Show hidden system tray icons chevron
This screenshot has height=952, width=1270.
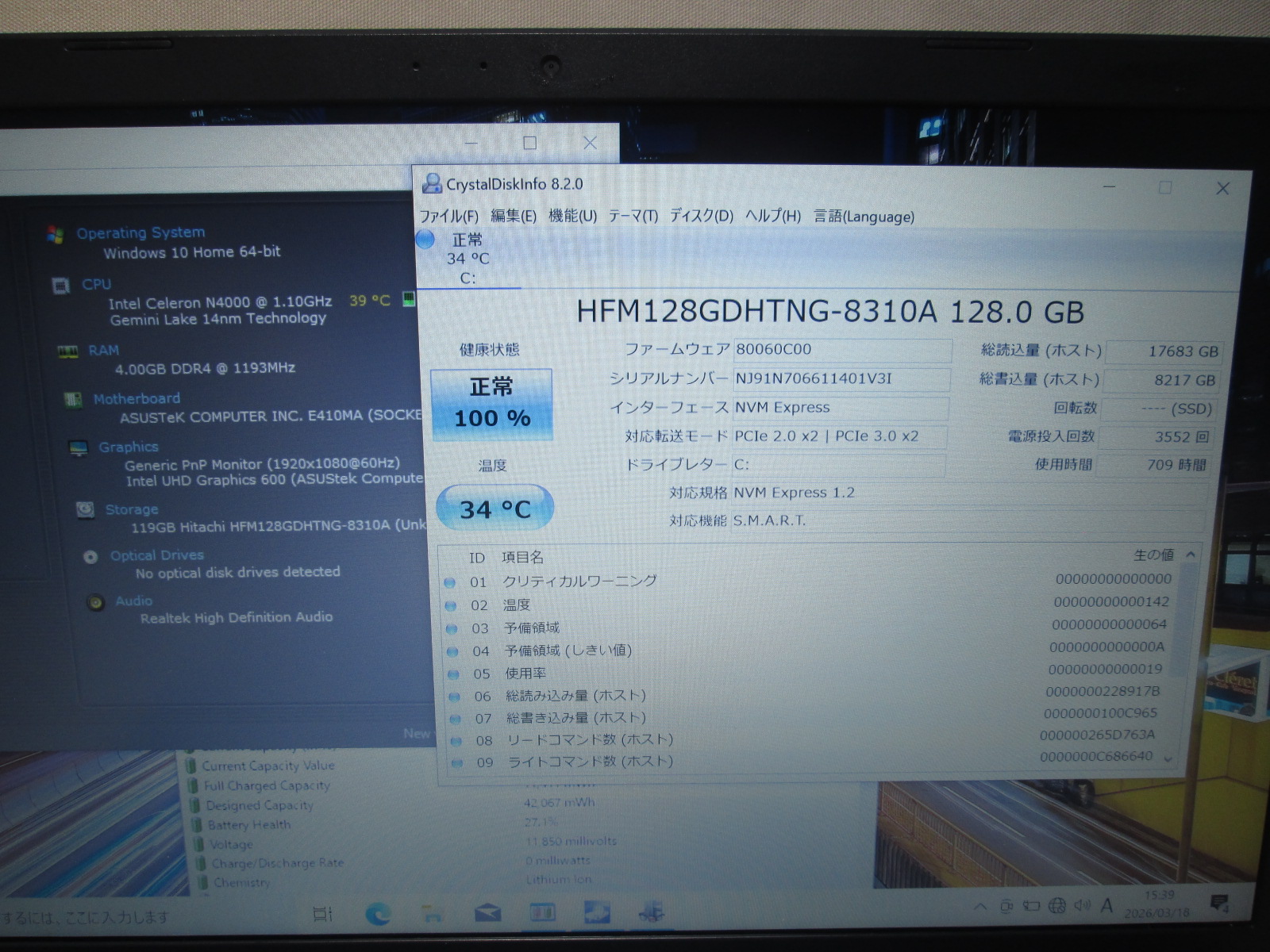(980, 907)
